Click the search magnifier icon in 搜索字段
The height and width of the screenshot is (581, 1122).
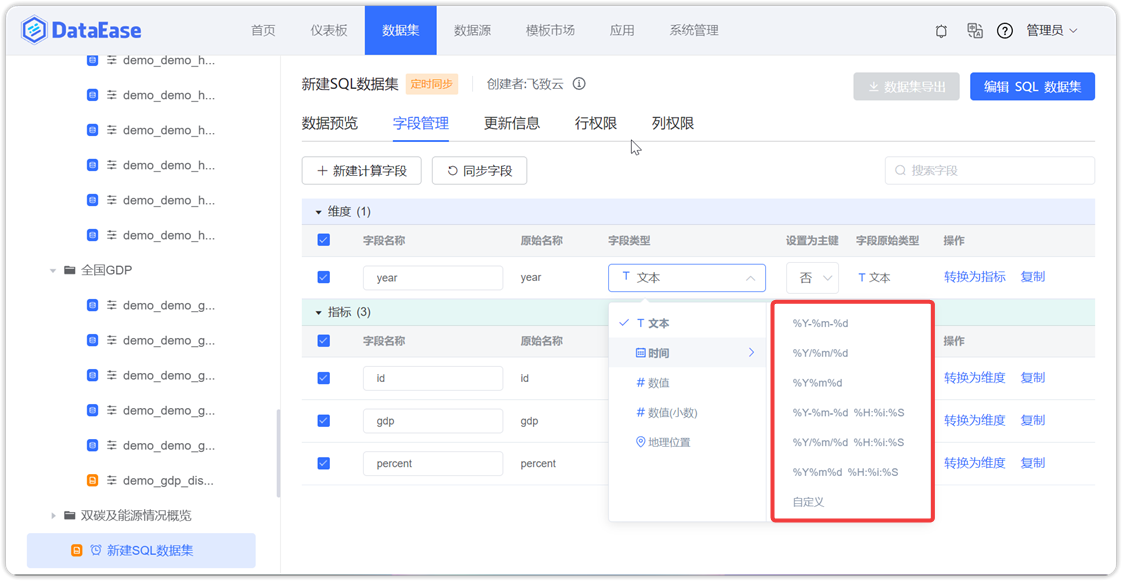[900, 170]
